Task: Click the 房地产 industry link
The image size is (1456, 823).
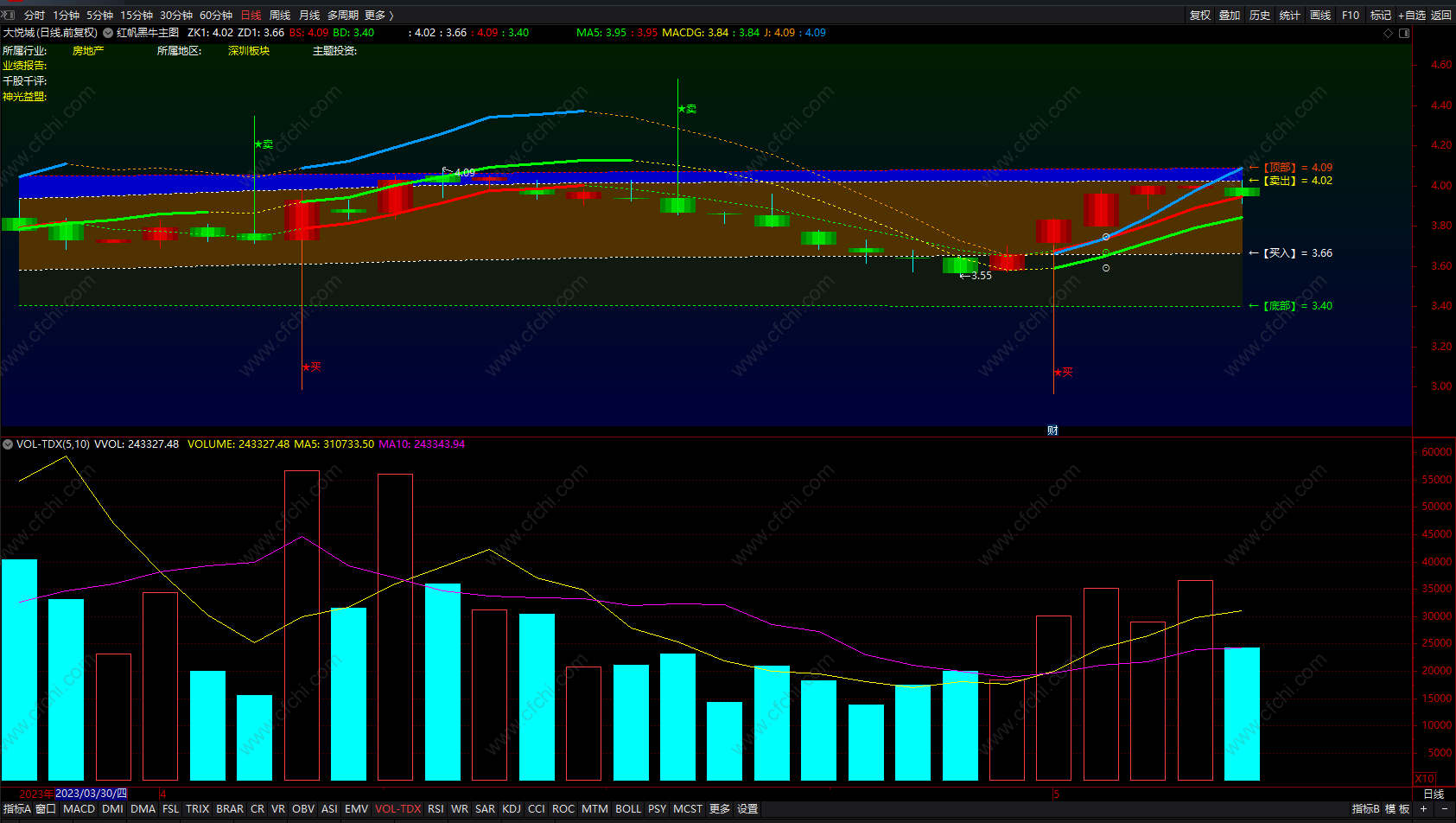Action: [x=88, y=51]
